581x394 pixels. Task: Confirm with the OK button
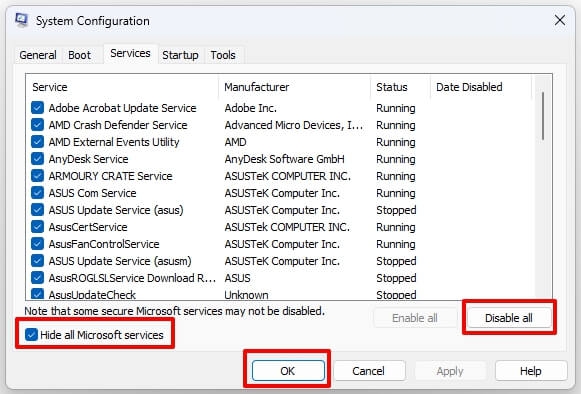[x=288, y=371]
